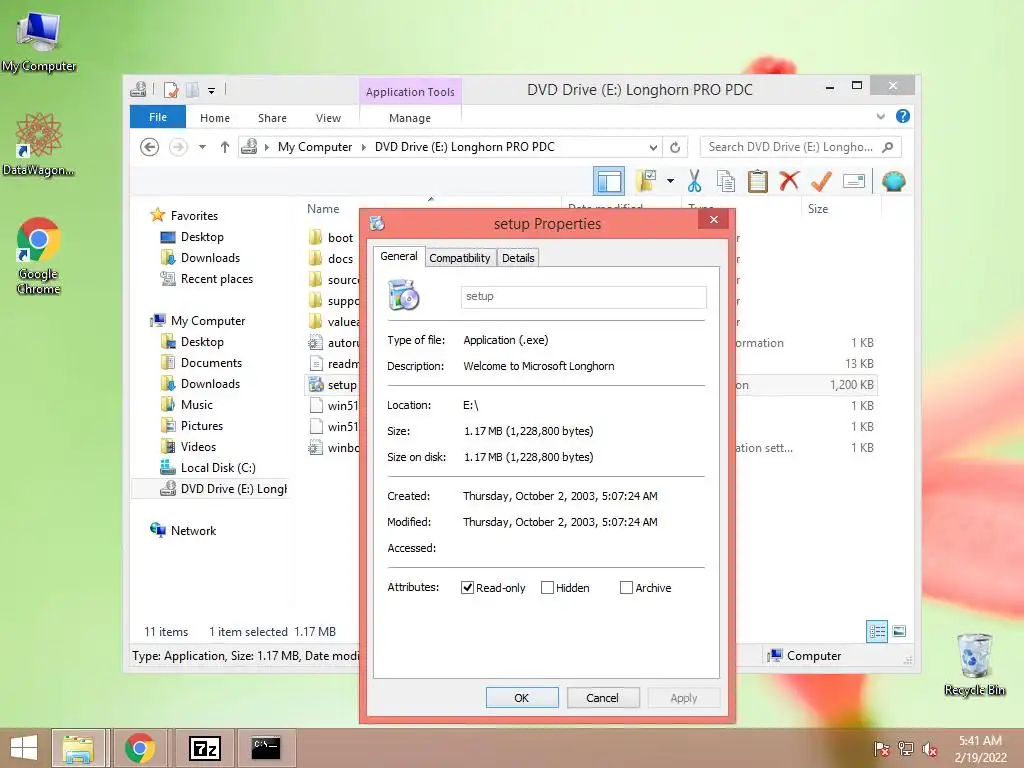The height and width of the screenshot is (768, 1024).
Task: Click the Search DVD Drive box
Action: coord(790,147)
